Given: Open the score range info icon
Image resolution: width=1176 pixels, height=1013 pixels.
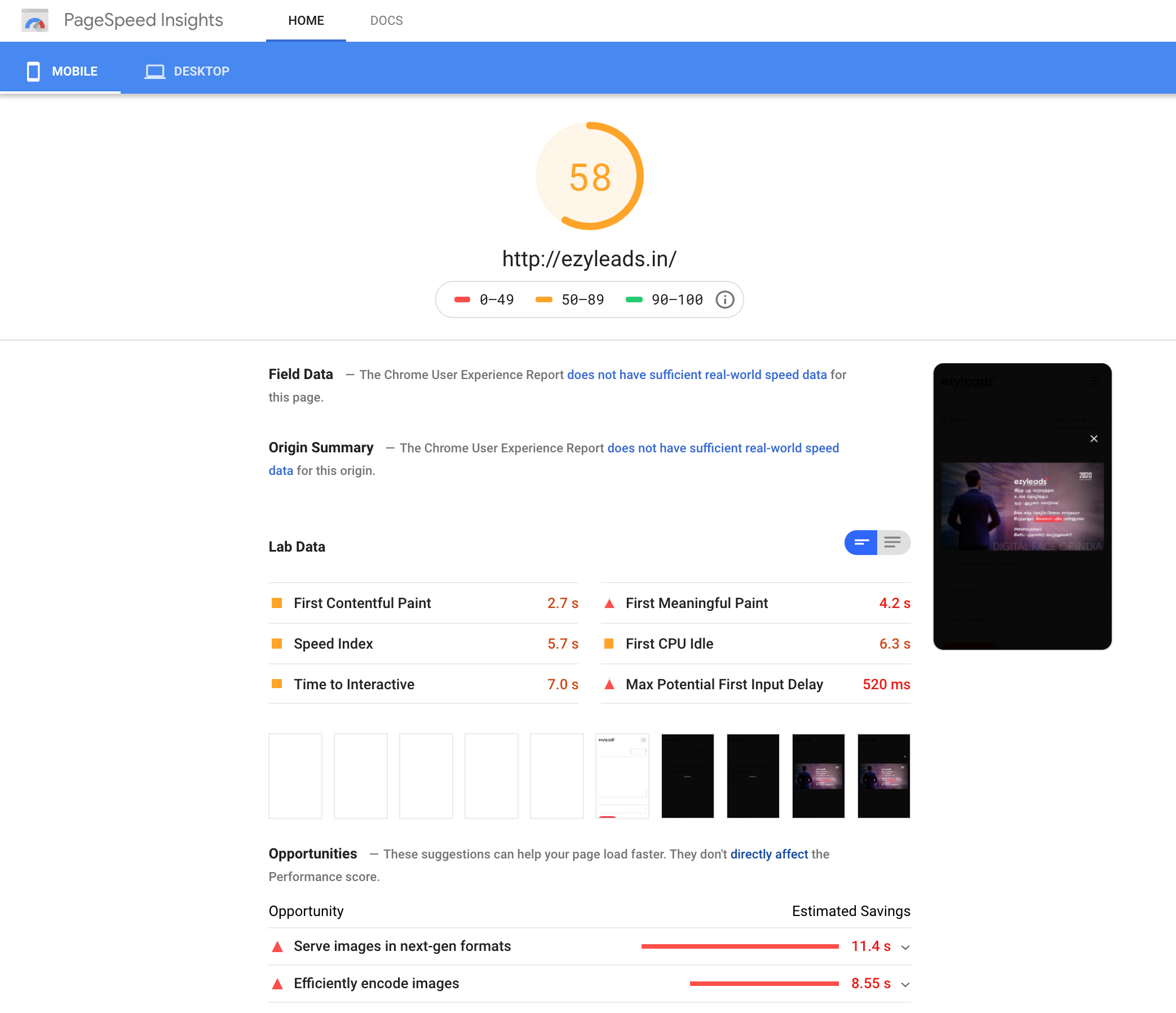Looking at the screenshot, I should click(x=725, y=300).
